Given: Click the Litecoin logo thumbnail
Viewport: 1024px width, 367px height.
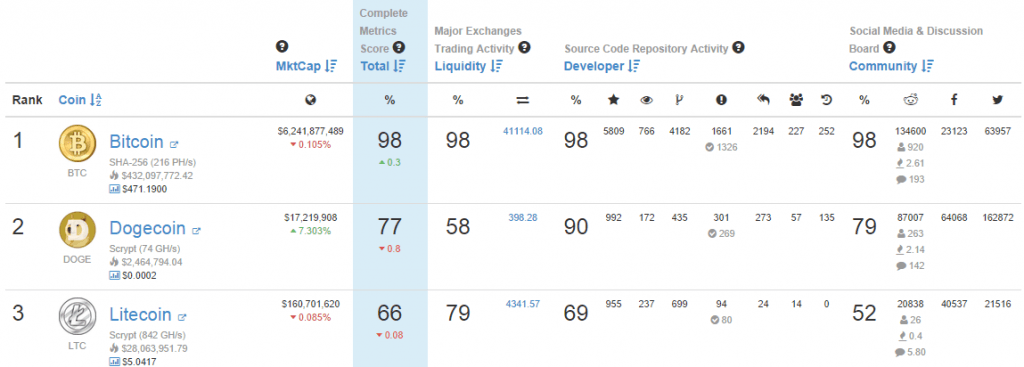Looking at the screenshot, I should click(x=77, y=317).
